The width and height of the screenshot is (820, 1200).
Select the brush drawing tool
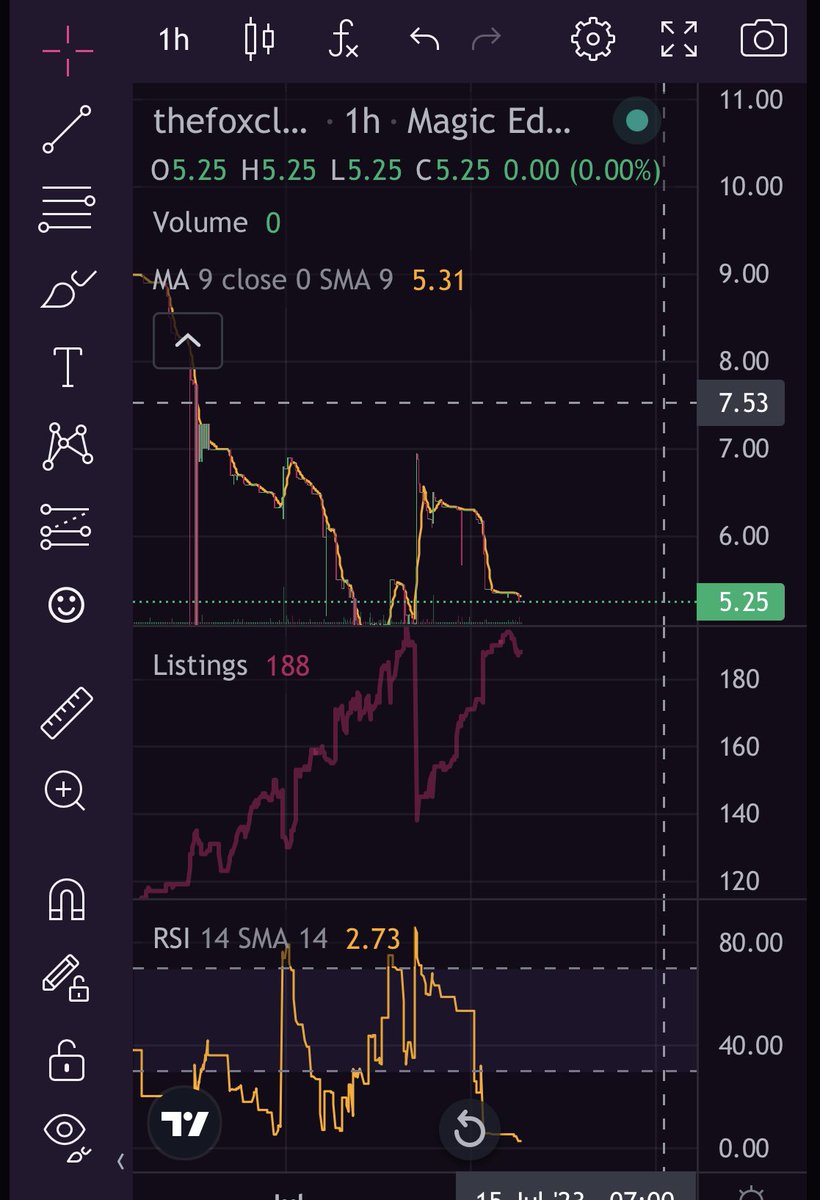coord(67,290)
